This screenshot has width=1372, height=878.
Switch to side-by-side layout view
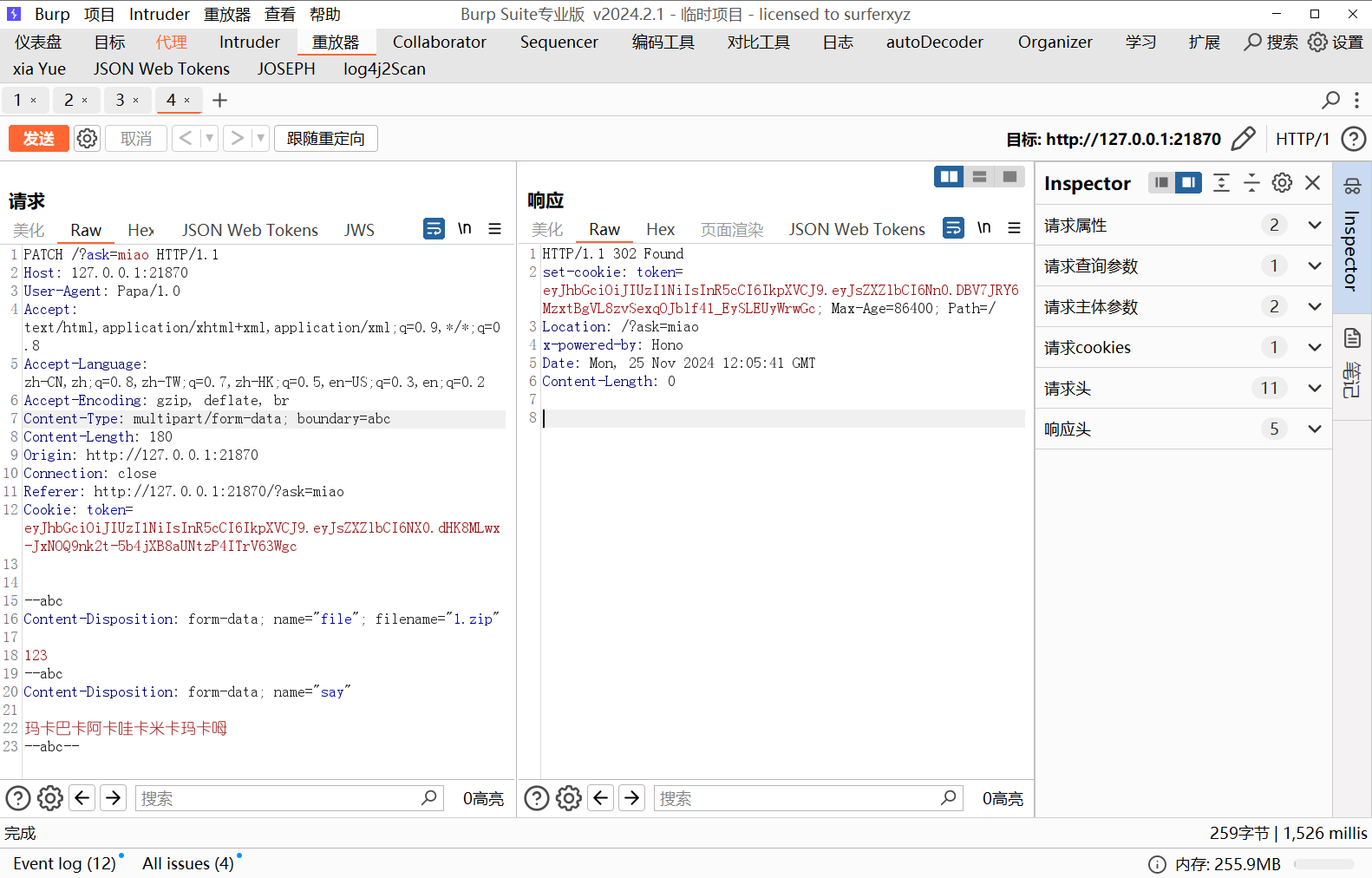click(949, 177)
